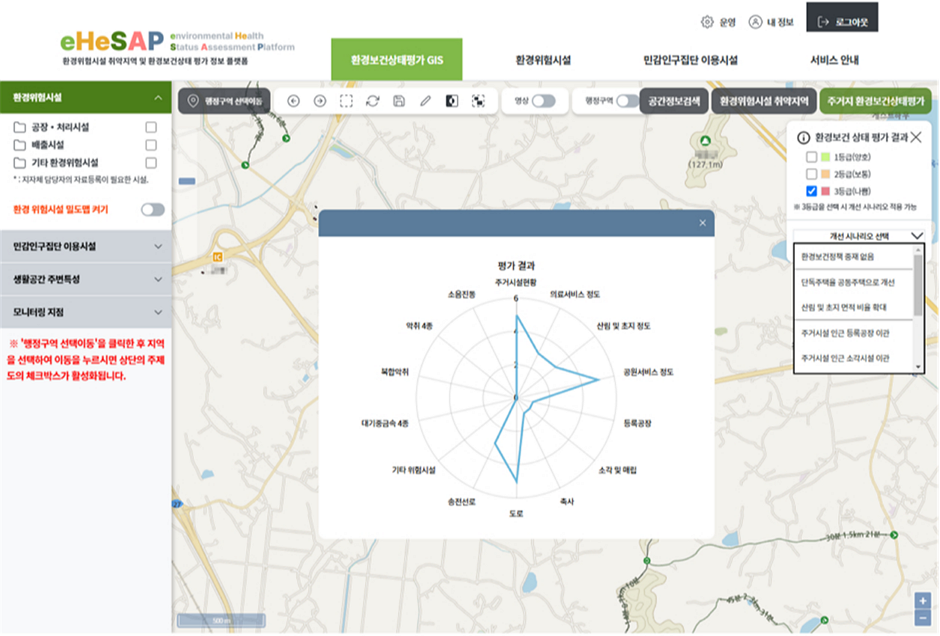Close the 평가 결과 radar chart popup
The width and height of the screenshot is (940, 636).
703,223
